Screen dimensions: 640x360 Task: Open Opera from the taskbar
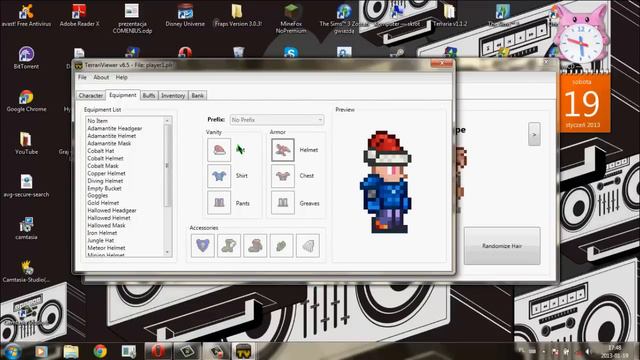tap(158, 351)
